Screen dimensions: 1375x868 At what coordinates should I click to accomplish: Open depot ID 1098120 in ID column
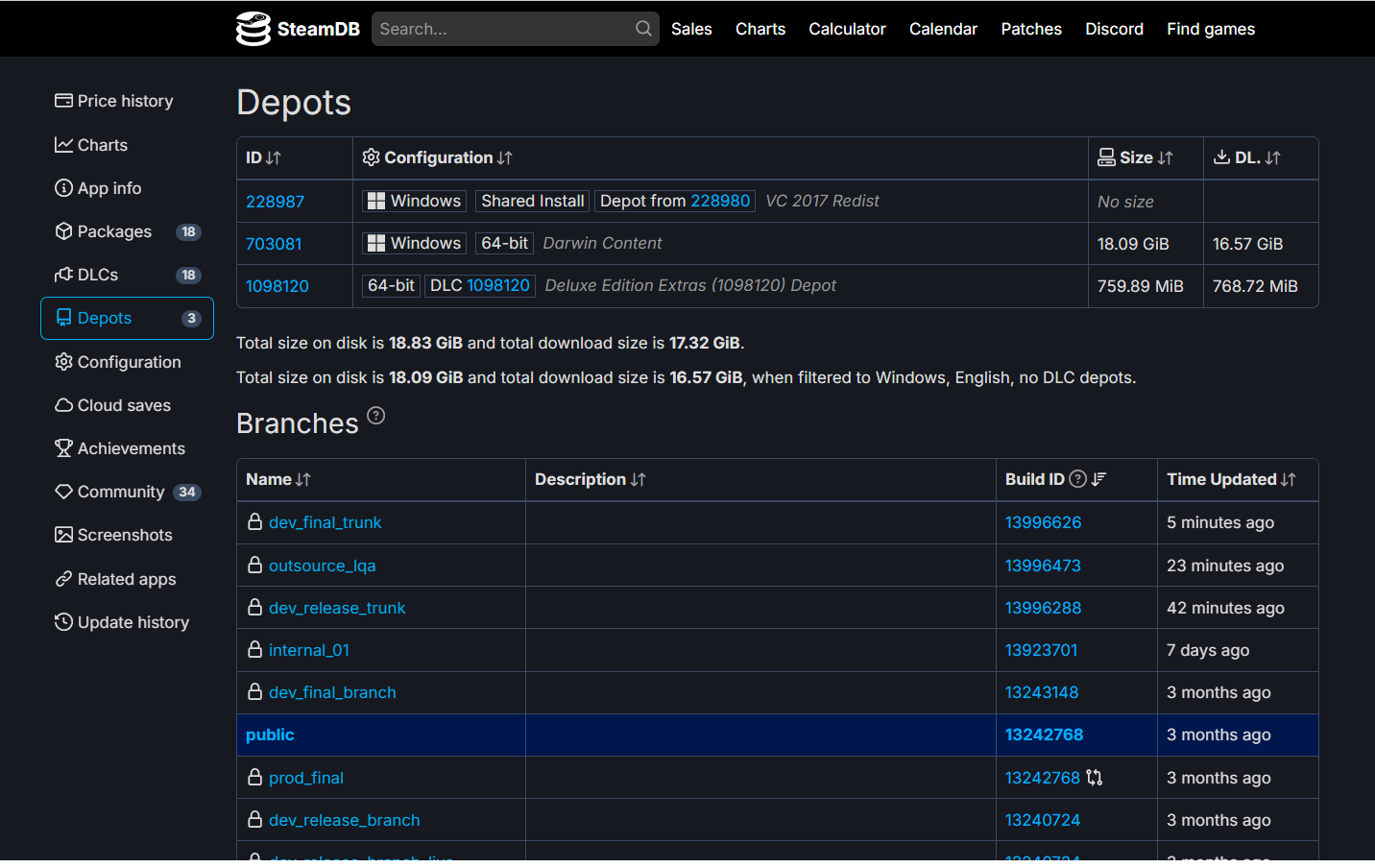(277, 286)
